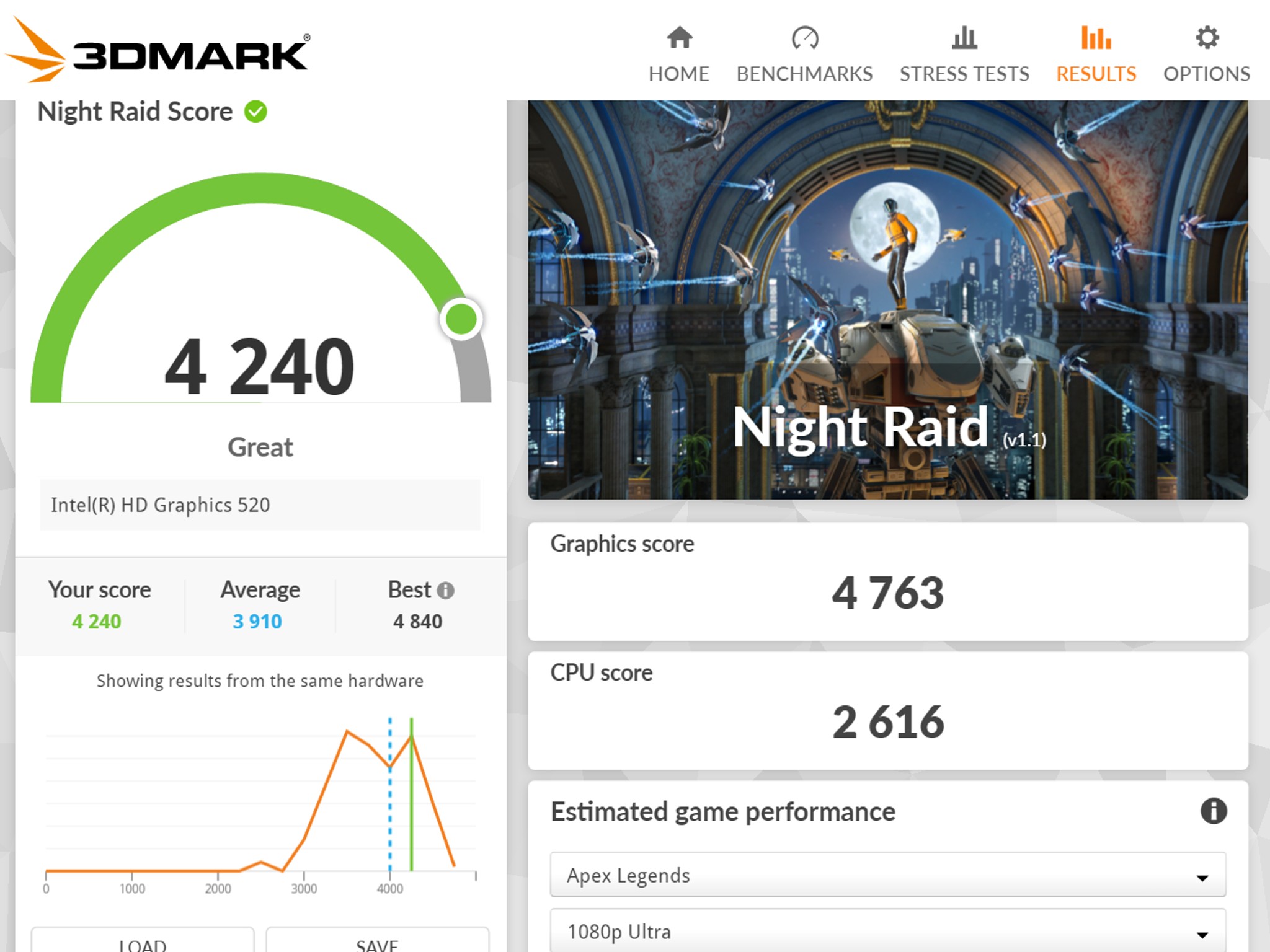Open Benchmarks via the gauge icon

click(804, 38)
